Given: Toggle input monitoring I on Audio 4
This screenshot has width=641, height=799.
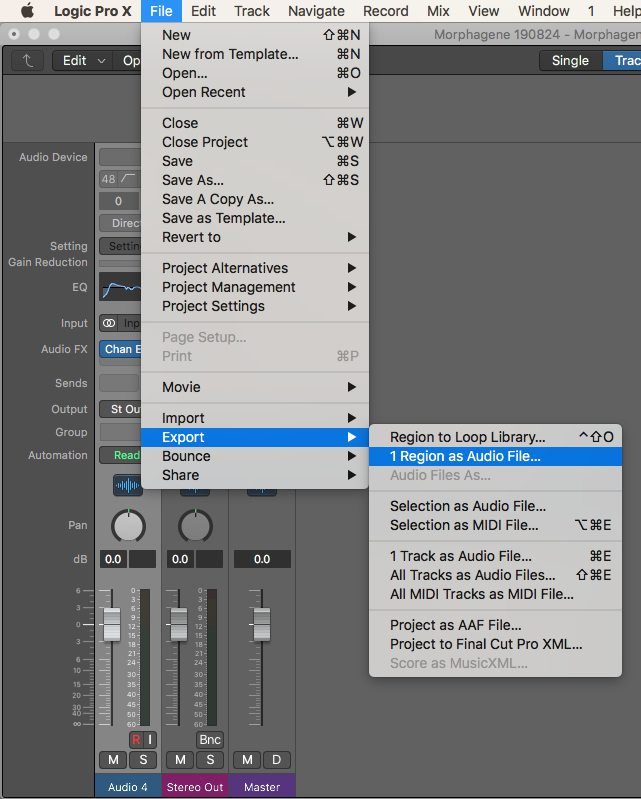Looking at the screenshot, I should pos(150,739).
